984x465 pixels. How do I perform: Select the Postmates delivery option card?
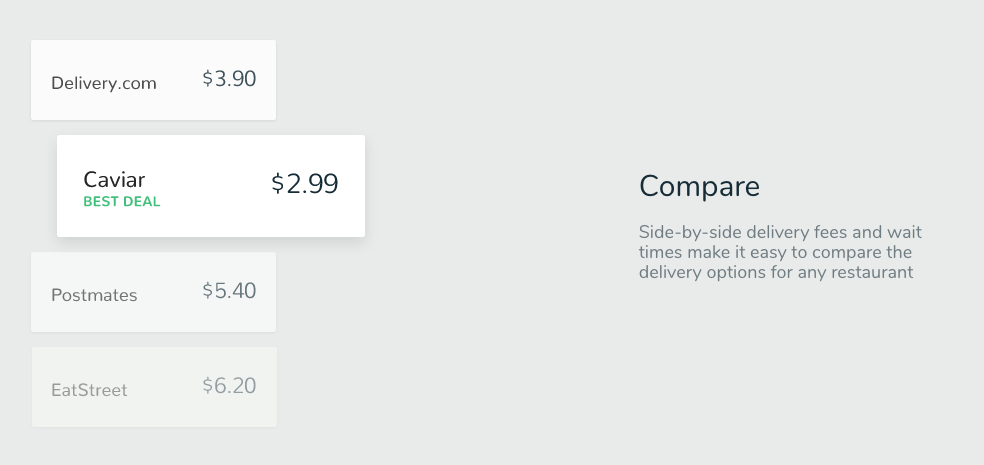tap(153, 292)
